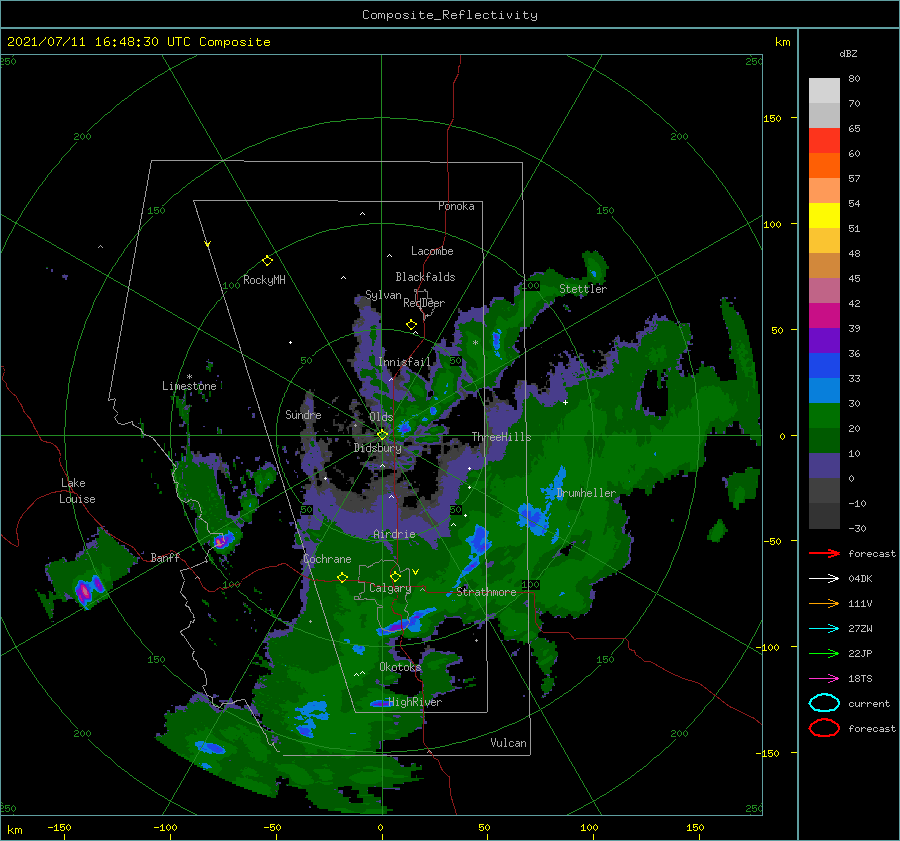Click the Blackfalds town label
The image size is (900, 841).
click(x=425, y=277)
